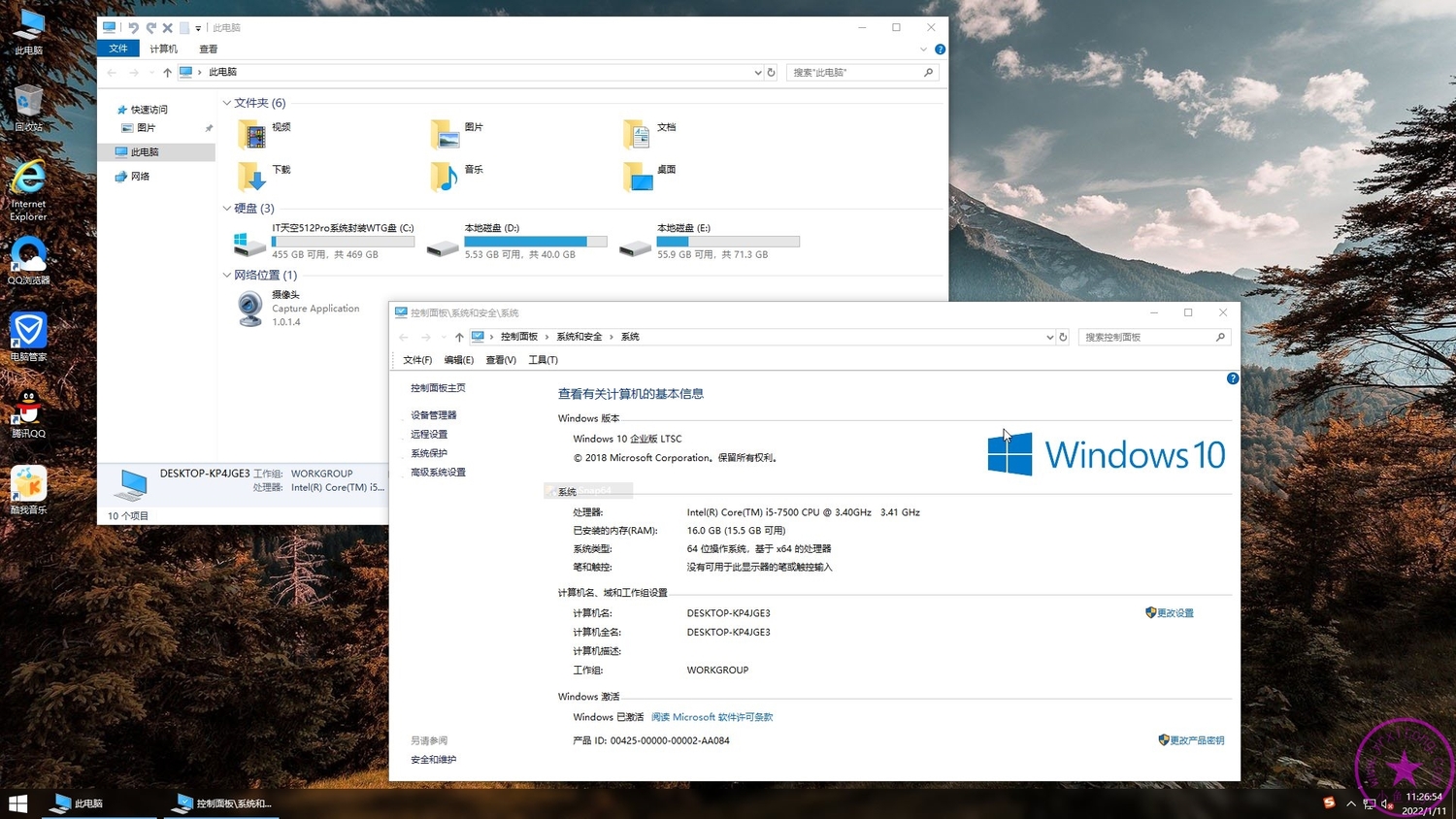Launch 腾讯QQ desktop shortcut
Viewport: 1456px width, 819px height.
(28, 413)
